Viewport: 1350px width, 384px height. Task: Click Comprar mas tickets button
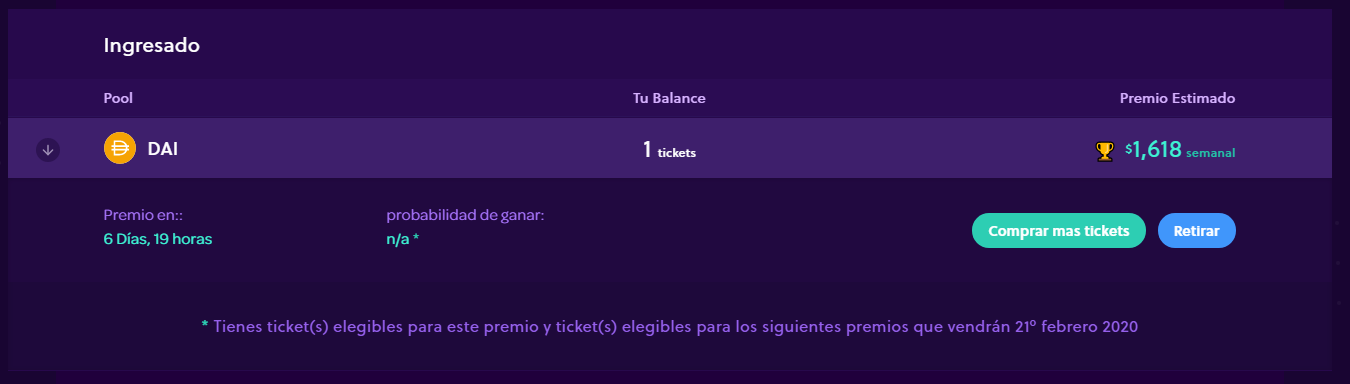(1059, 230)
